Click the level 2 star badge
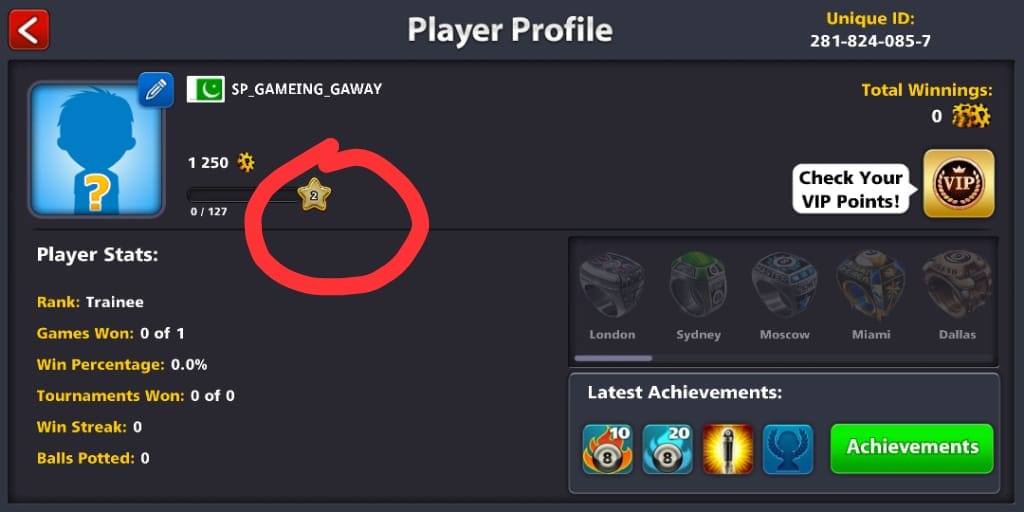The height and width of the screenshot is (512, 1024). pyautogui.click(x=314, y=195)
